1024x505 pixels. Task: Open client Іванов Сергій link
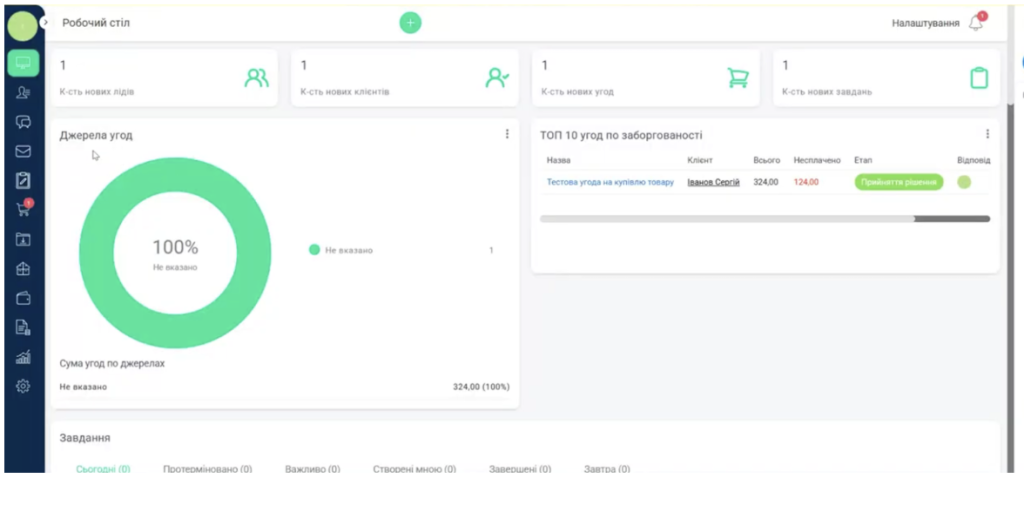[x=713, y=182]
